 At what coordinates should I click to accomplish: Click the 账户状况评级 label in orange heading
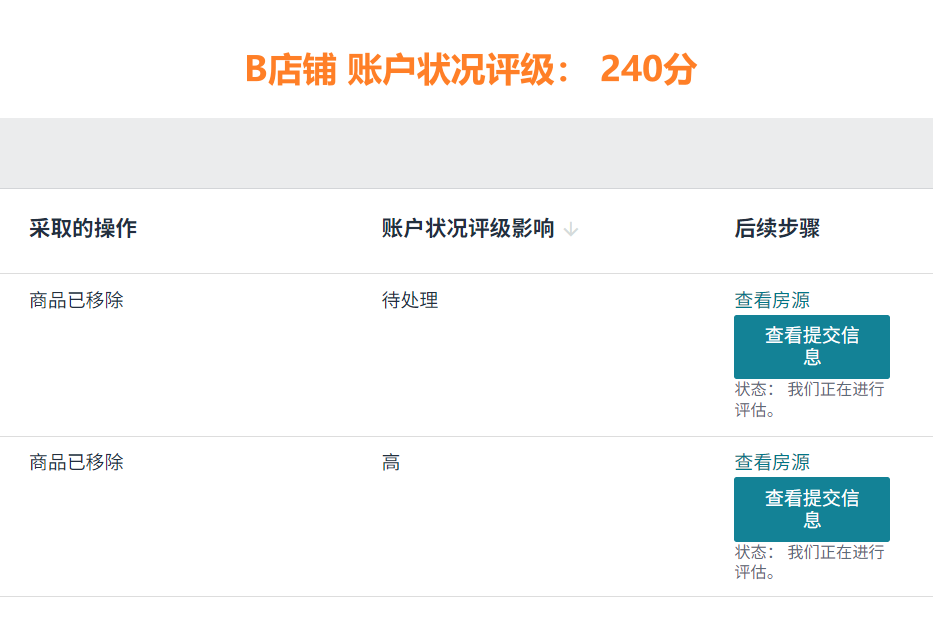(x=451, y=69)
